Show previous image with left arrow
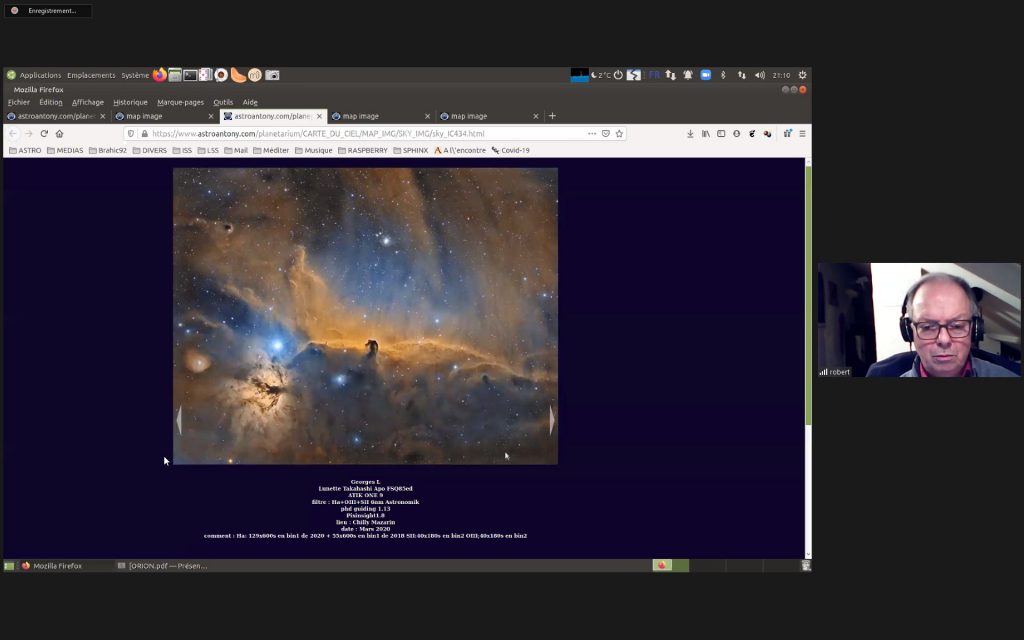 tap(179, 420)
